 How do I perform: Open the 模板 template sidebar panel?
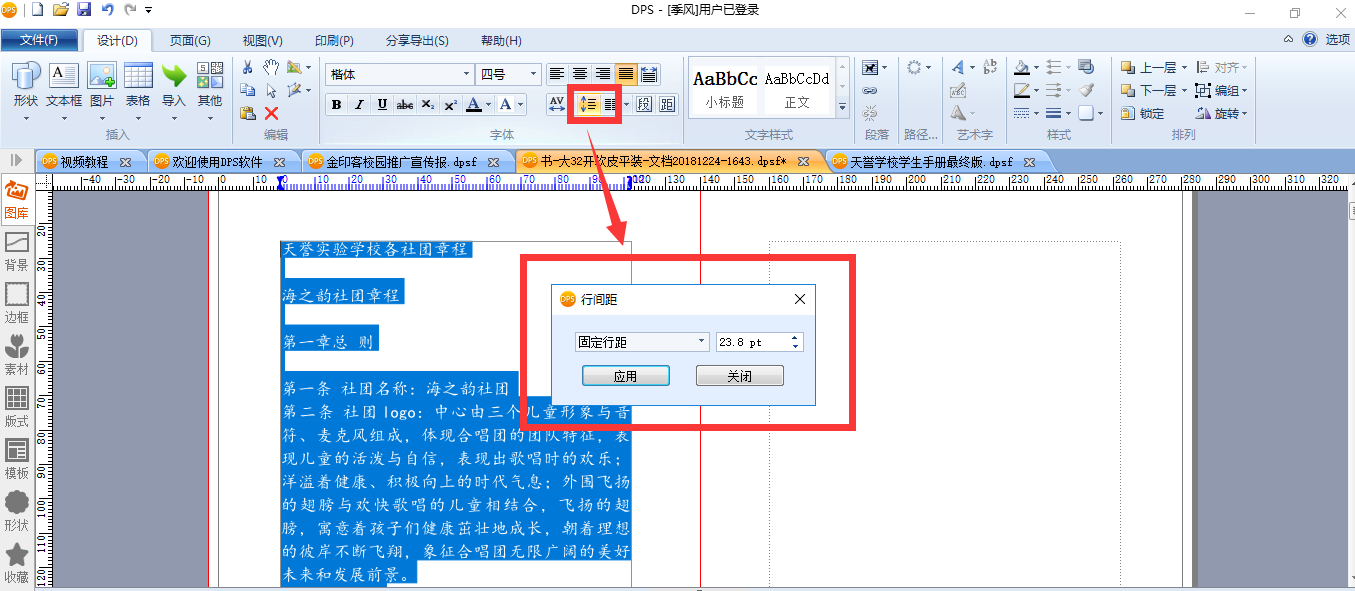click(x=17, y=460)
